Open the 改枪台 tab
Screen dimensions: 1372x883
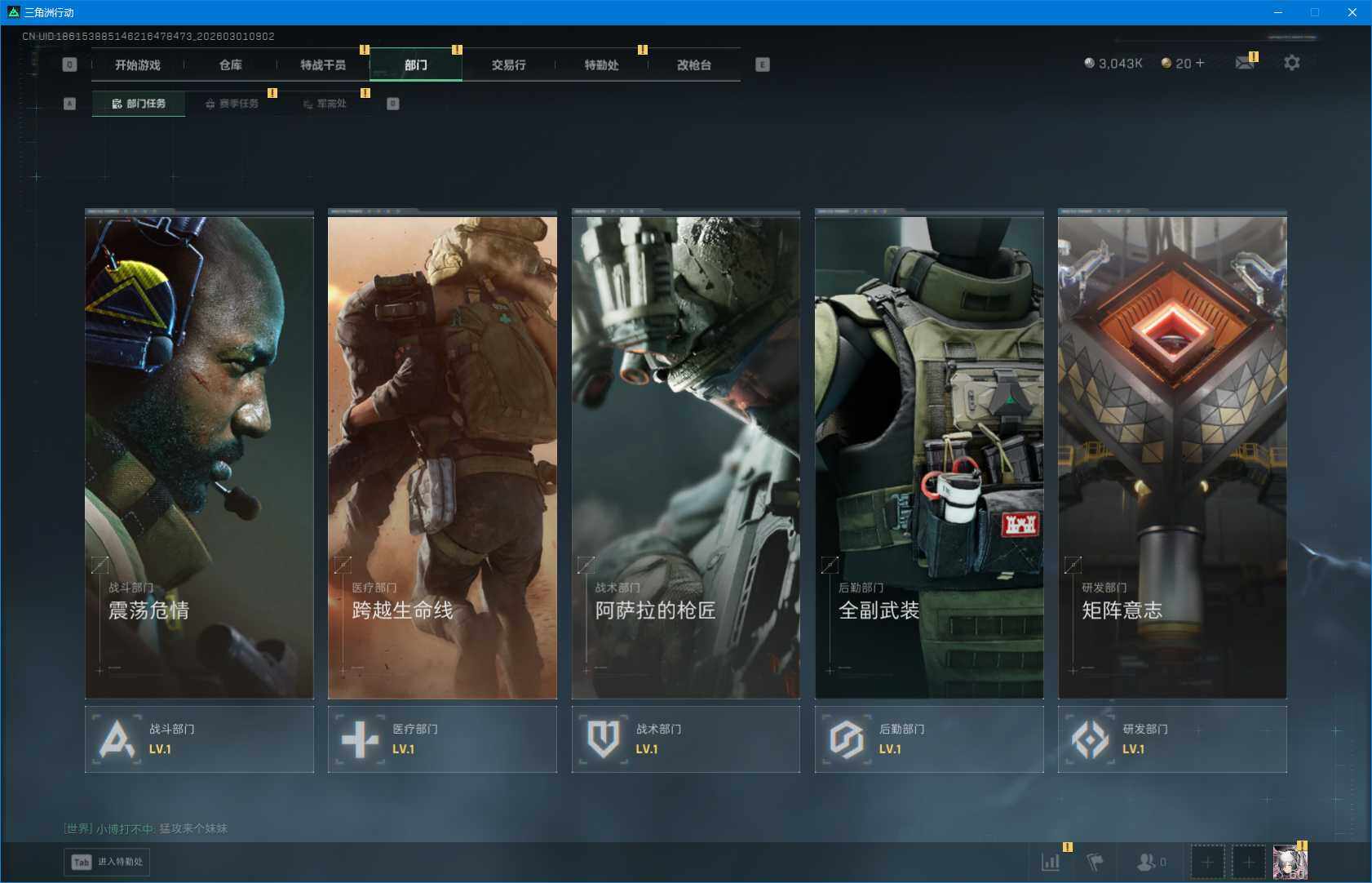coord(693,65)
